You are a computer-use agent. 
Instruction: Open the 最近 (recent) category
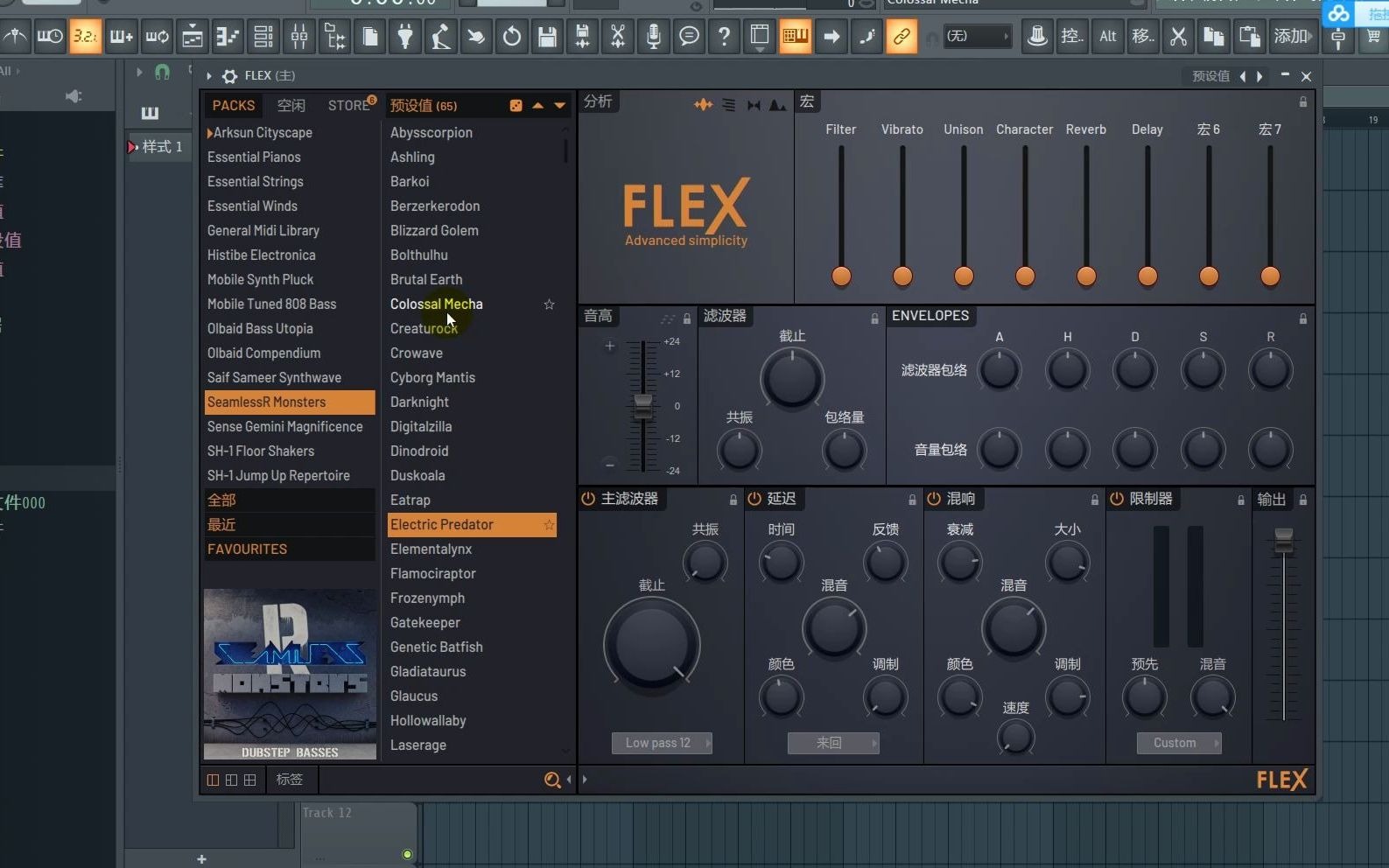[x=290, y=525]
